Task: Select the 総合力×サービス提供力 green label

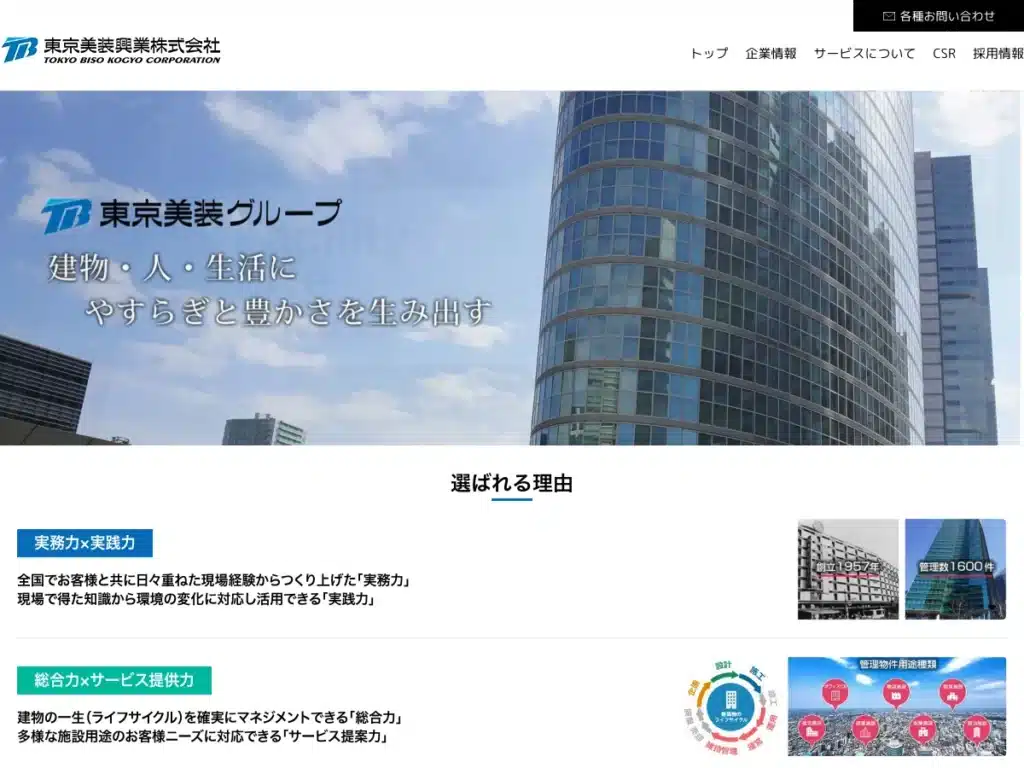Action: 114,680
